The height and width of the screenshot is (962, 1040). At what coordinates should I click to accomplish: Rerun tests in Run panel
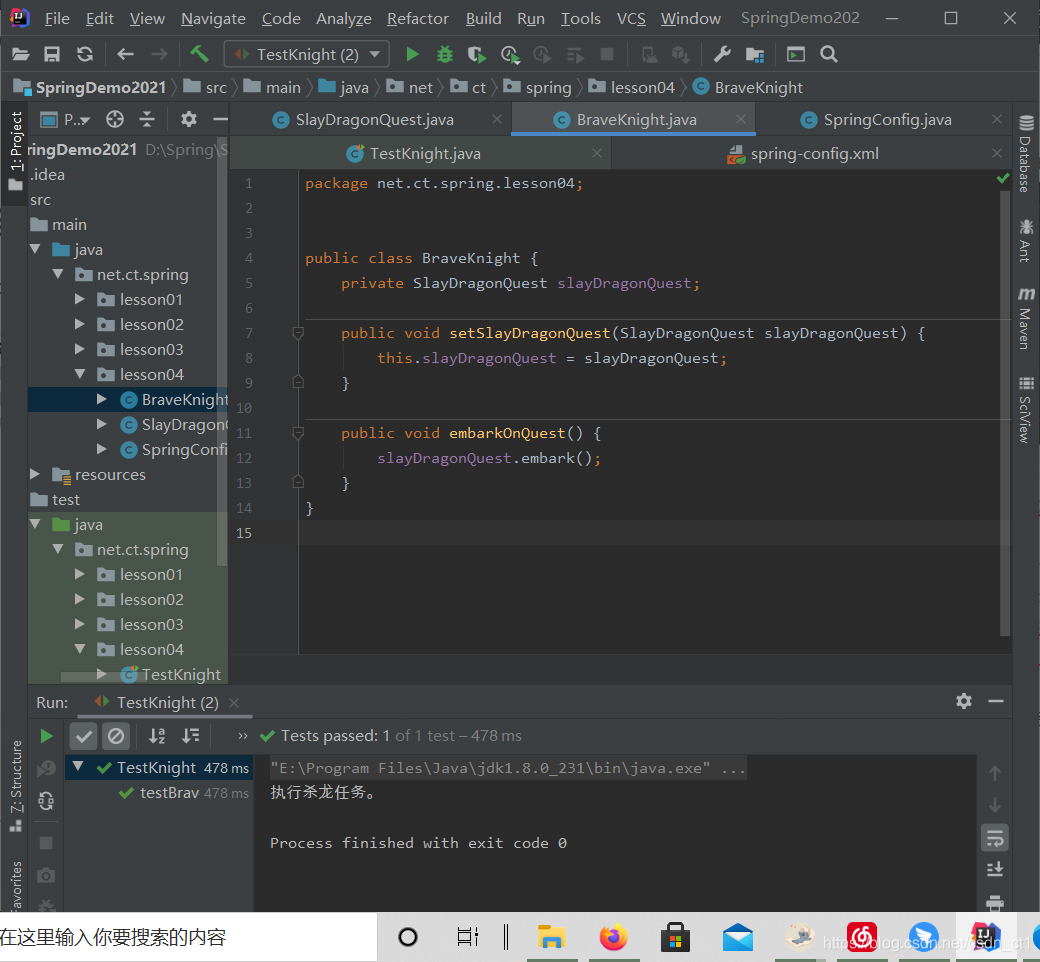(46, 736)
